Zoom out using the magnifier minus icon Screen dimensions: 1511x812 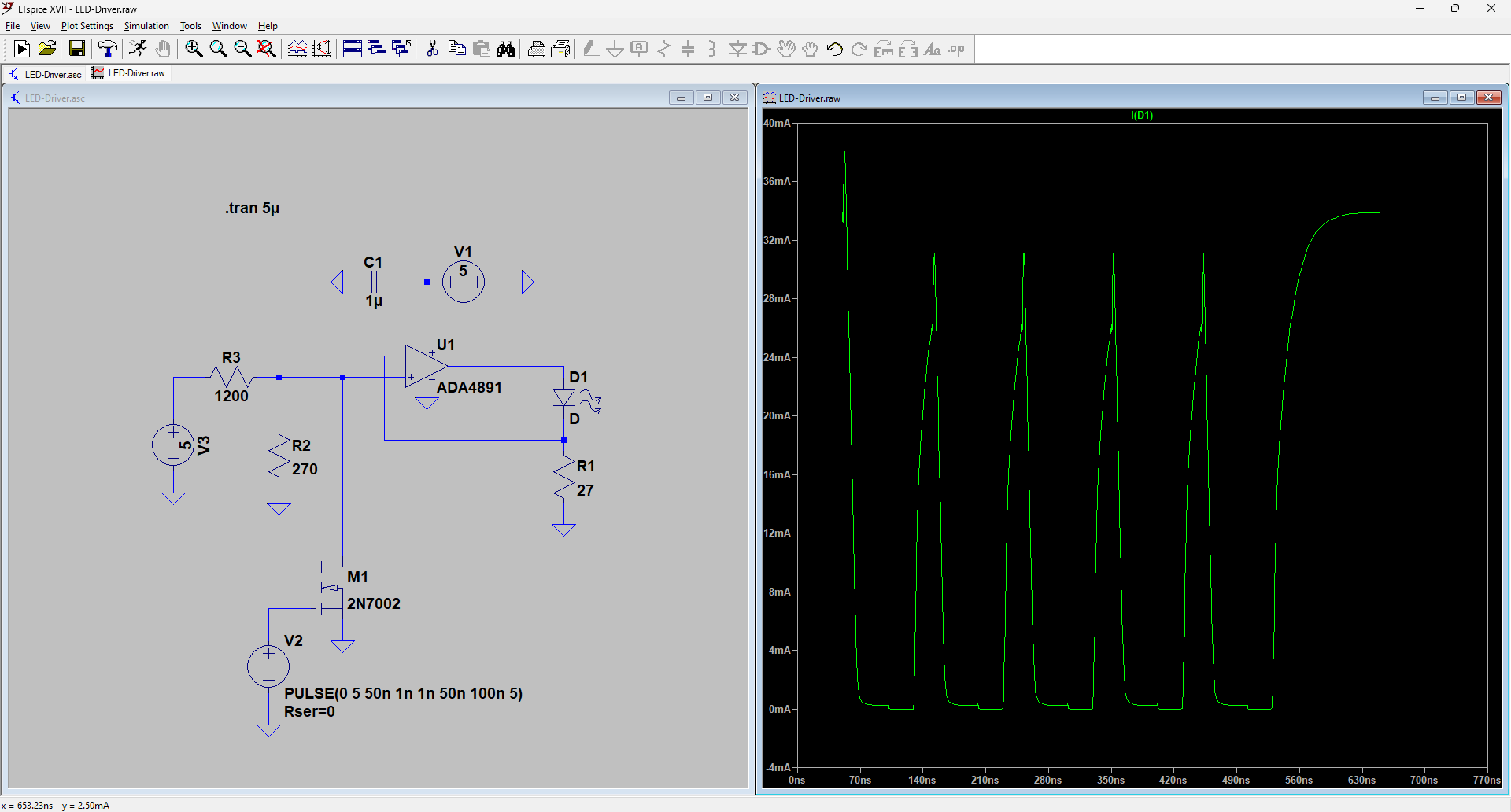[242, 49]
